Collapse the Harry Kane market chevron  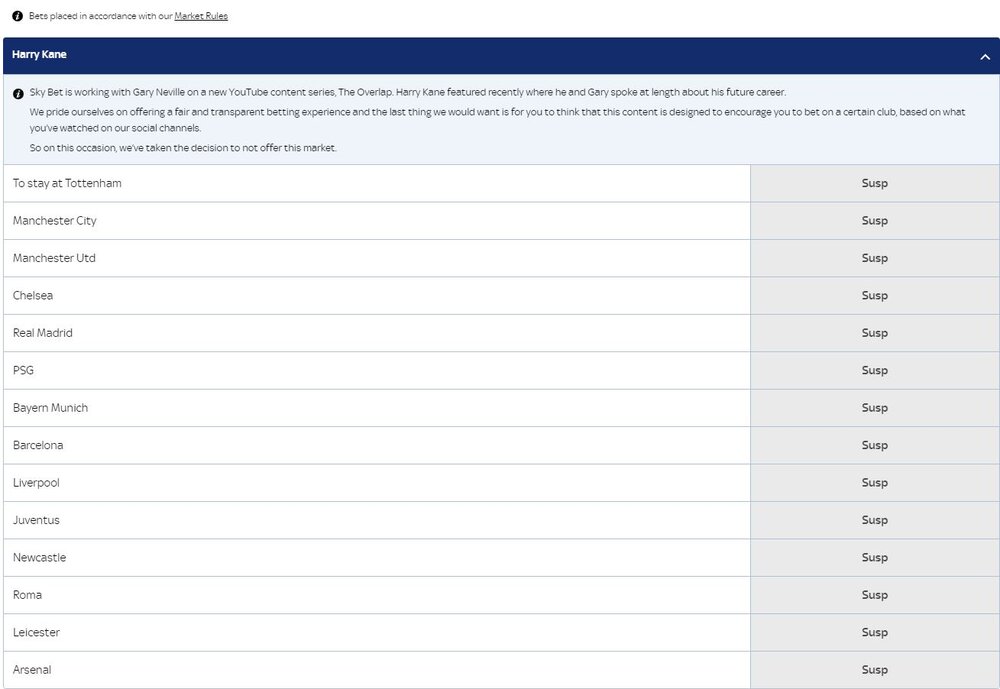(985, 57)
